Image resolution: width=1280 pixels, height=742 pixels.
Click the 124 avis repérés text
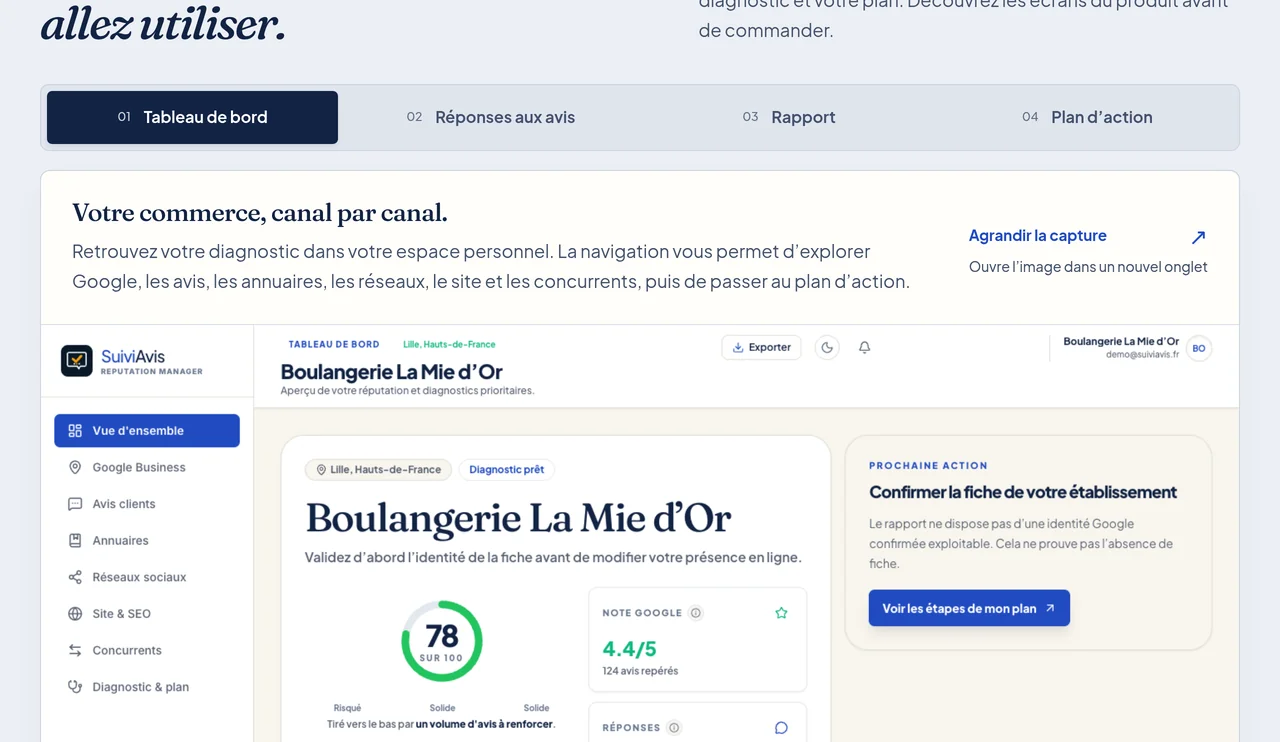click(640, 671)
